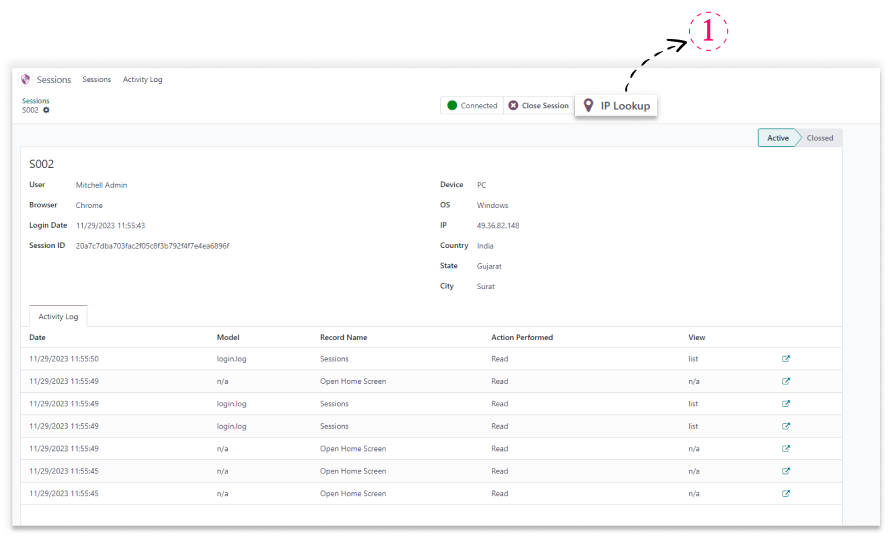Select the Activity Log tab

(58, 316)
